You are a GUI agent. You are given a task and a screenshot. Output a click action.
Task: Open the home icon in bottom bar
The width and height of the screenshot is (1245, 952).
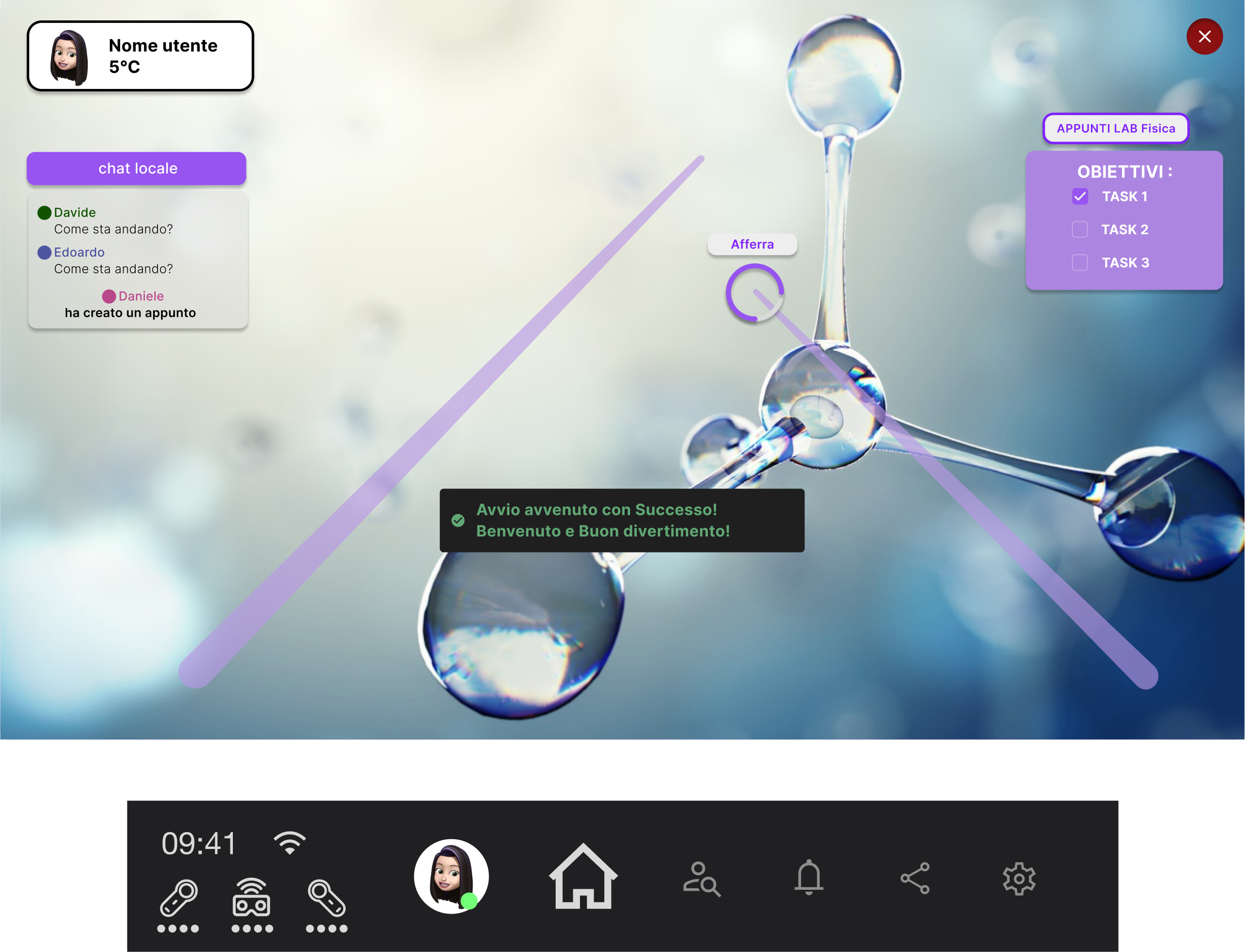pyautogui.click(x=583, y=877)
